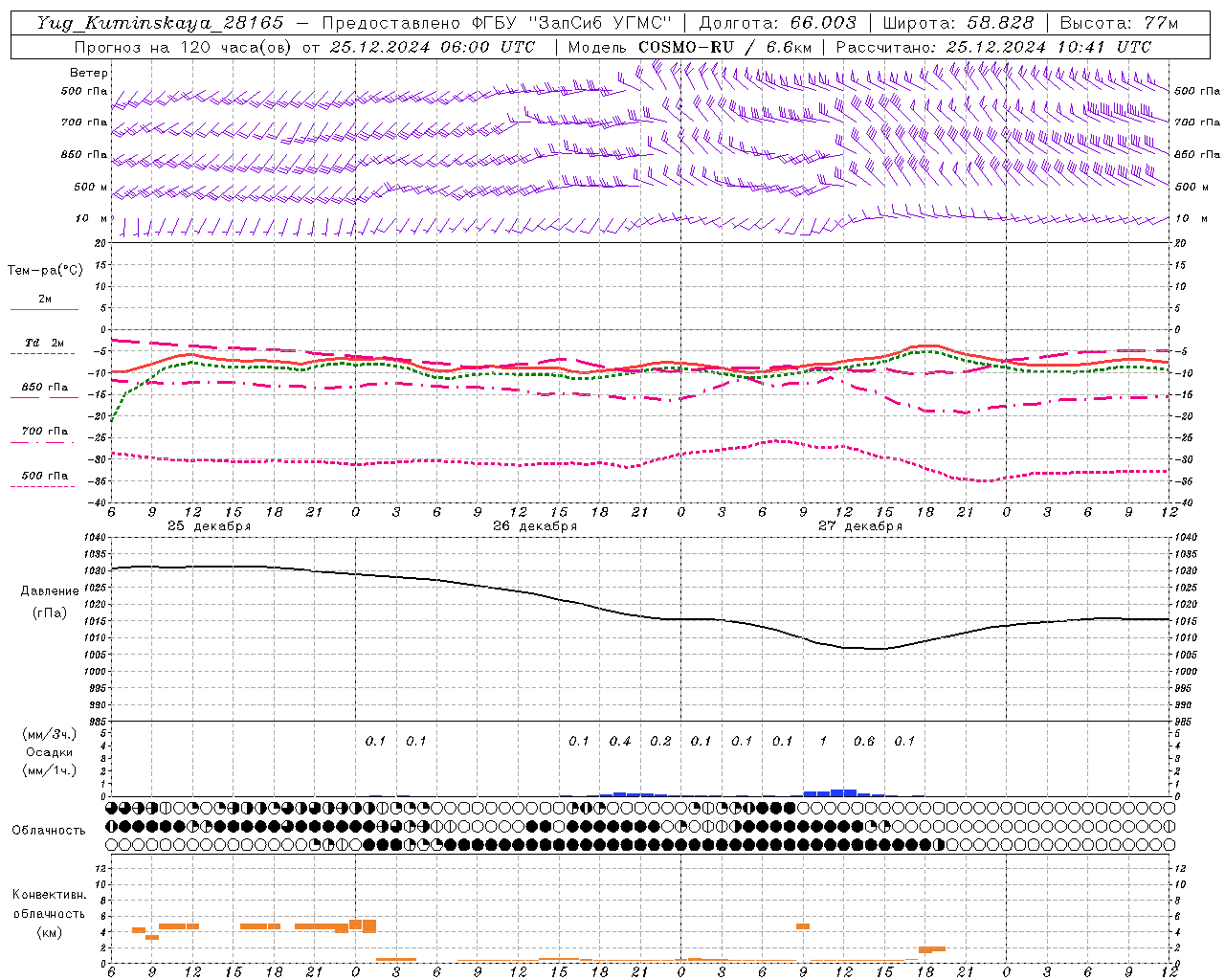Select the text Широта: 58.828
The image size is (1225, 980).
pos(958,23)
